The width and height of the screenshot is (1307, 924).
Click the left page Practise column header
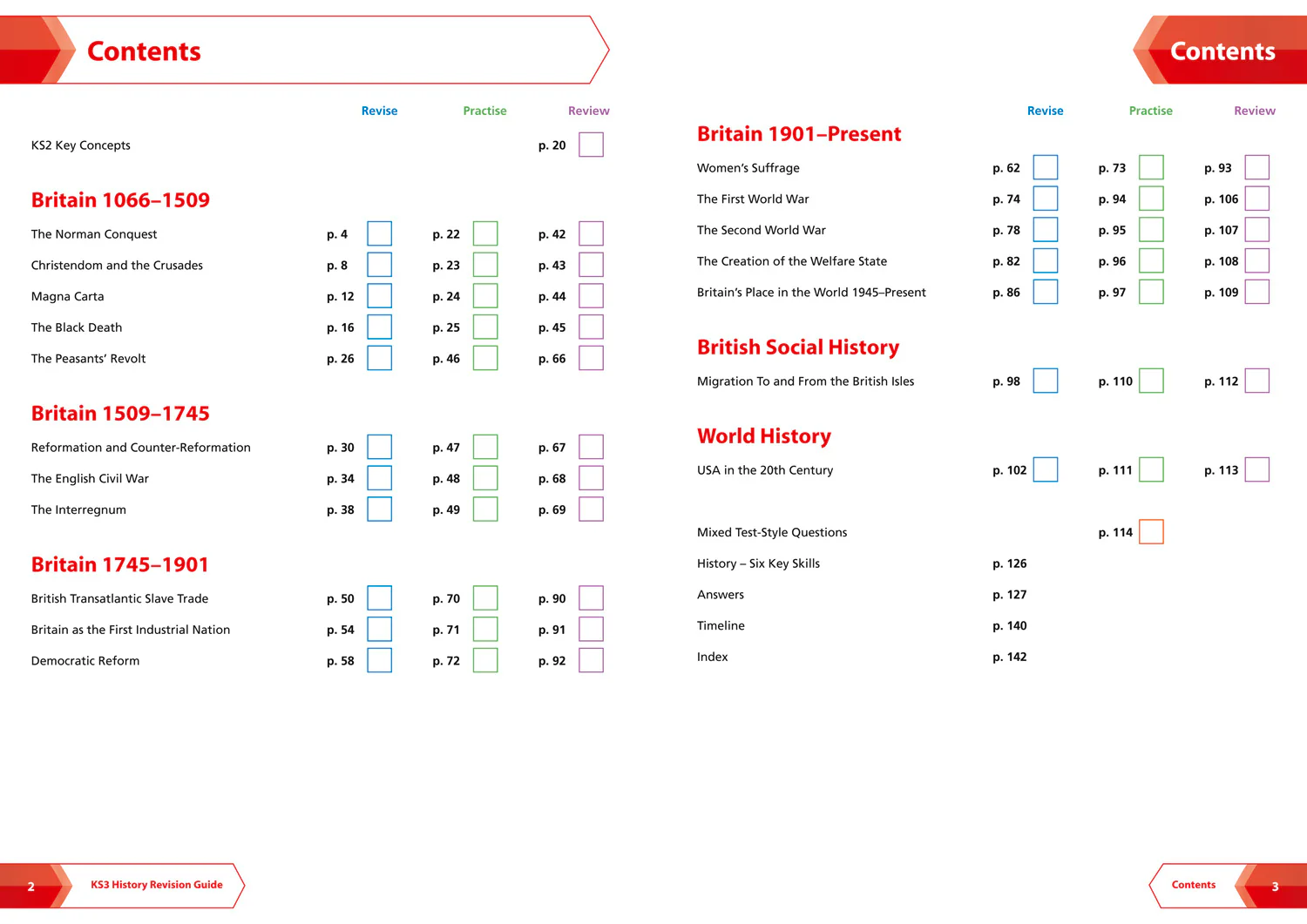[484, 111]
